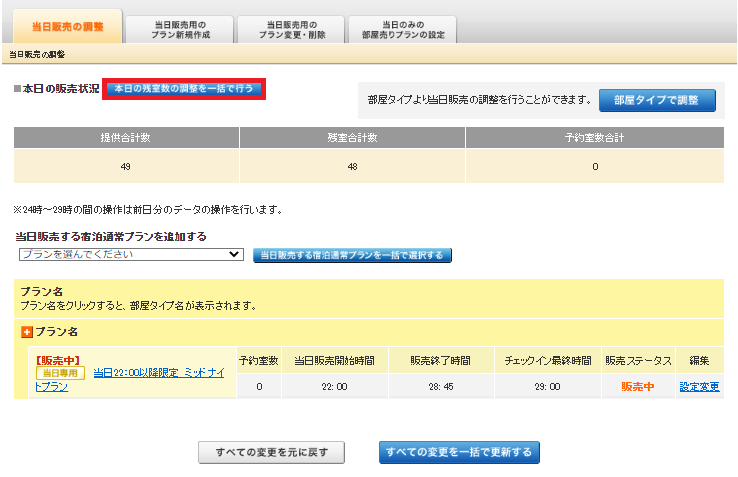Click the 残室合計数 value 48
Image resolution: width=738 pixels, height=477 pixels.
(353, 166)
